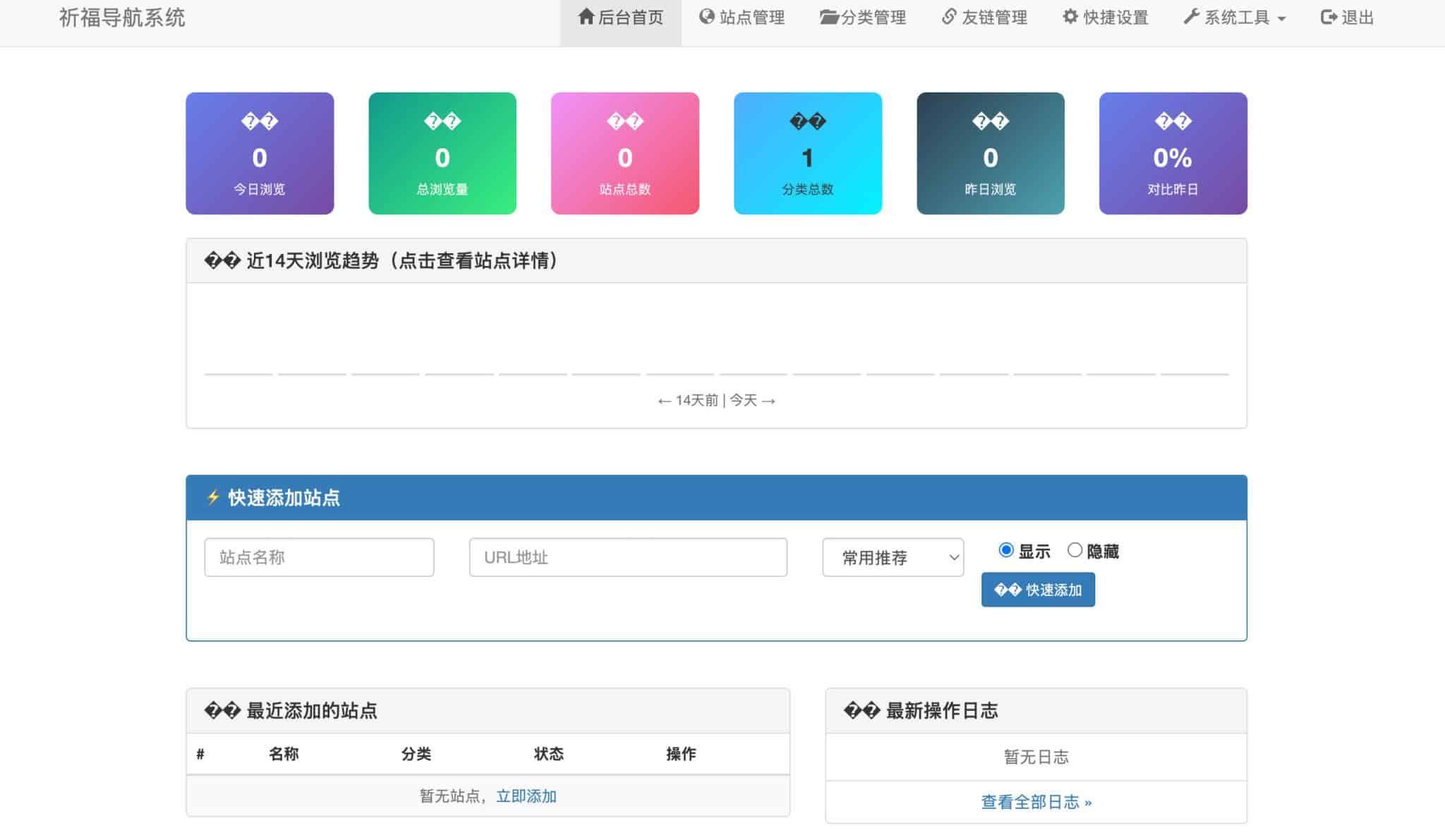
Task: Focus the URL地址 input field
Action: [x=628, y=557]
